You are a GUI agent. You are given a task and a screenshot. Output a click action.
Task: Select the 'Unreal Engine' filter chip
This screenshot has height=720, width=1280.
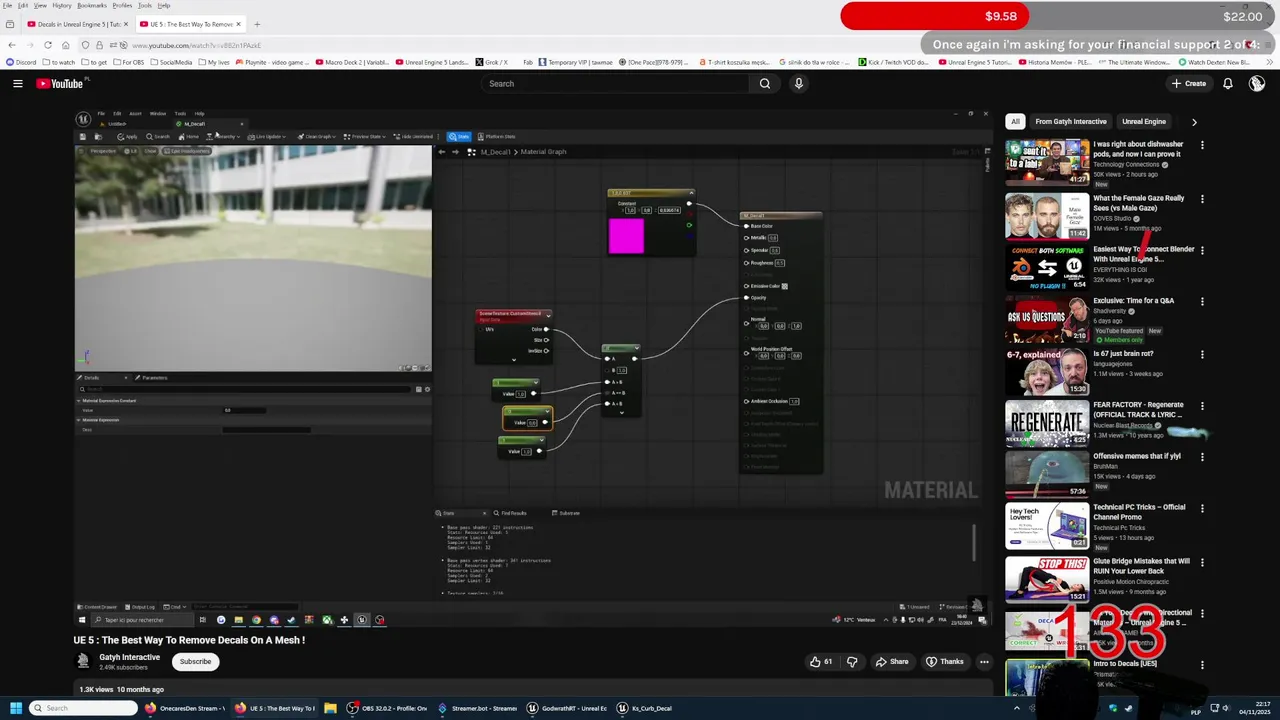[1144, 122]
